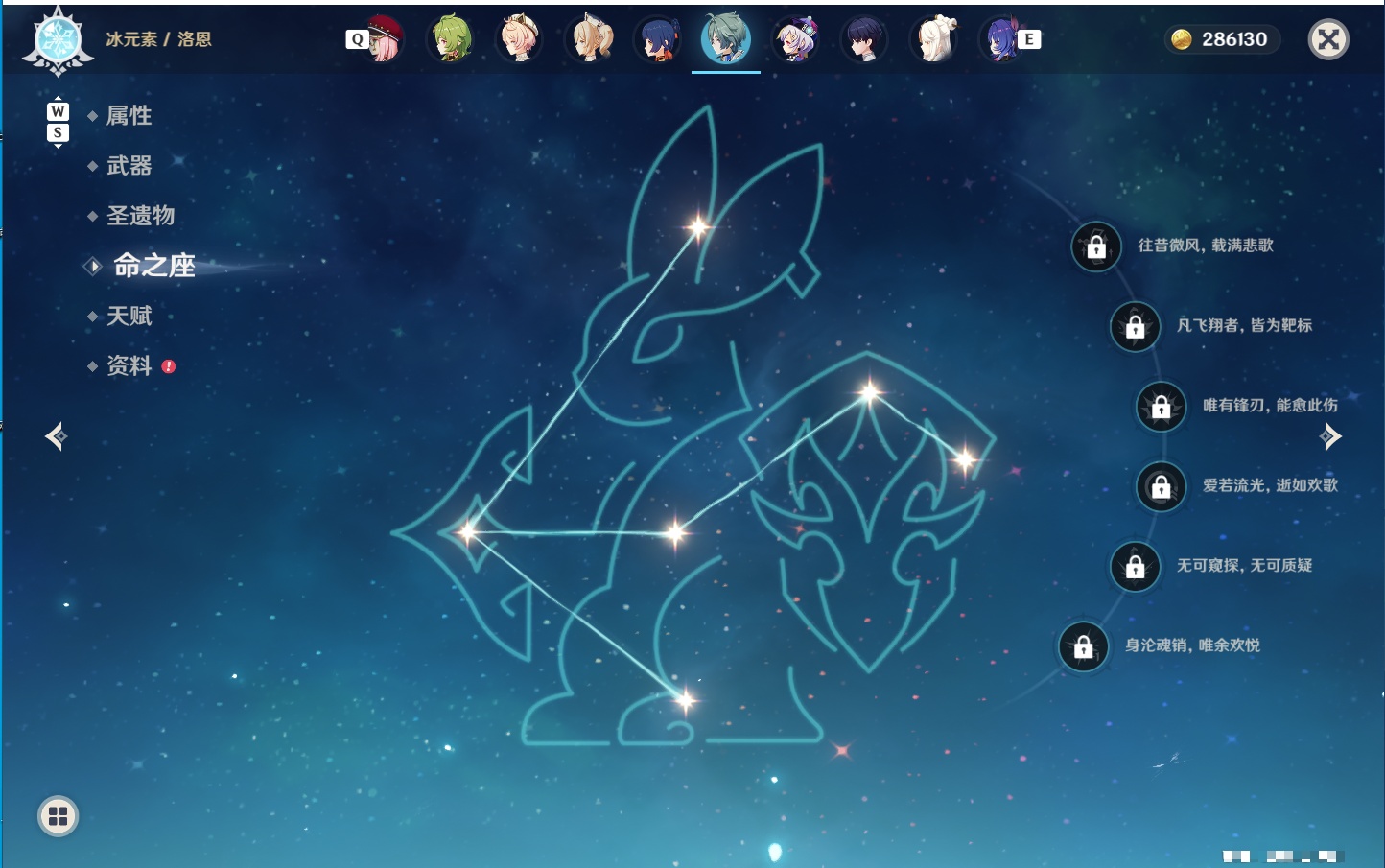Image resolution: width=1385 pixels, height=868 pixels.
Task: Unlock constellation 往昔微风, 载满悲歌 lock icon
Action: 1096,246
